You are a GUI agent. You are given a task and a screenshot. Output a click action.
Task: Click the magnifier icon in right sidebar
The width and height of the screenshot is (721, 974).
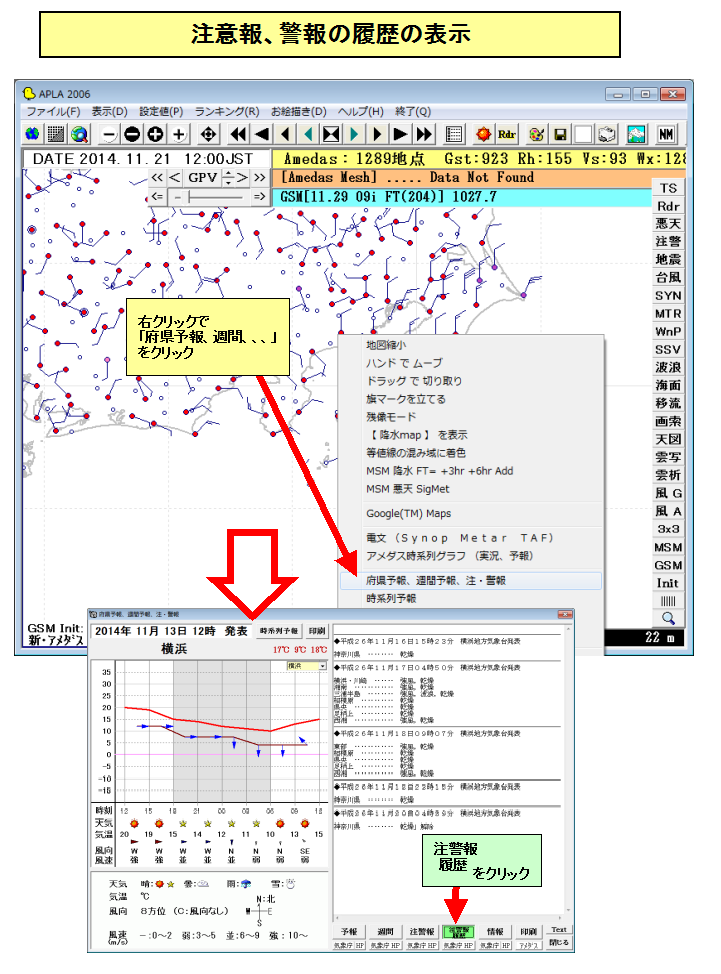pos(668,618)
